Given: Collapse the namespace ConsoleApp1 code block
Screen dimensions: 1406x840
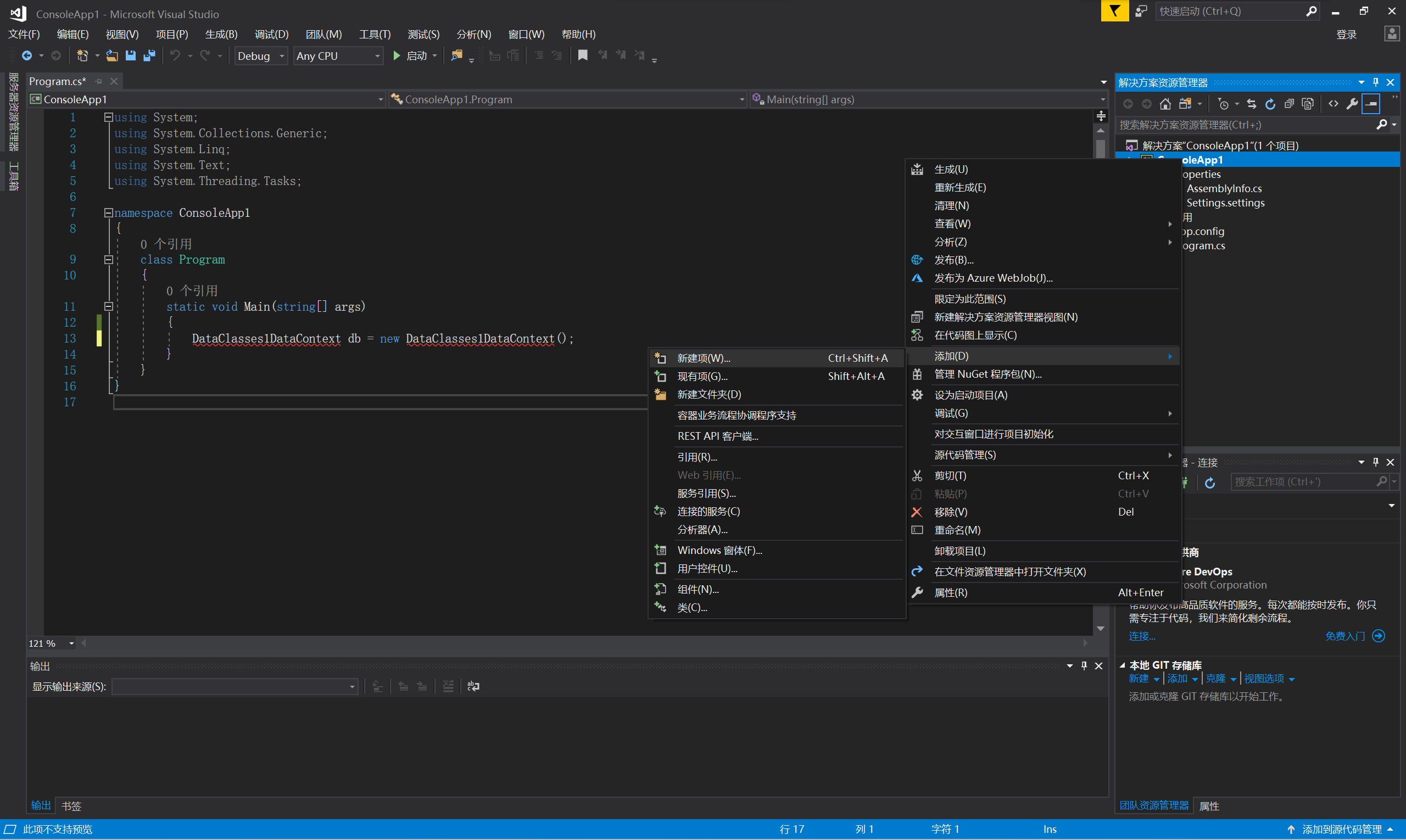Looking at the screenshot, I should click(108, 213).
